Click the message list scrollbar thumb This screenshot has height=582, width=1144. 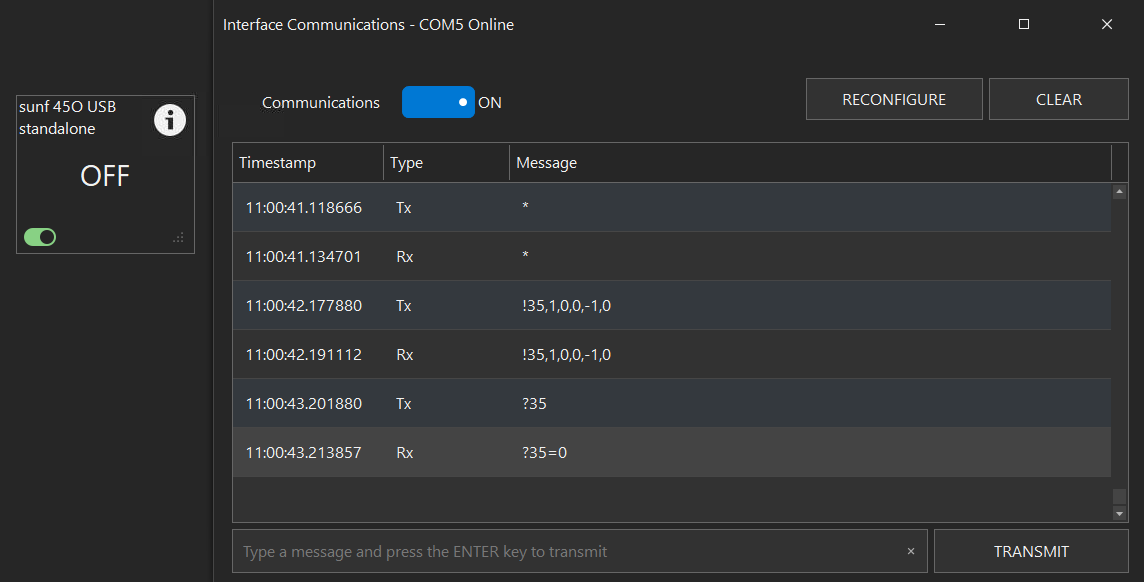(1119, 496)
